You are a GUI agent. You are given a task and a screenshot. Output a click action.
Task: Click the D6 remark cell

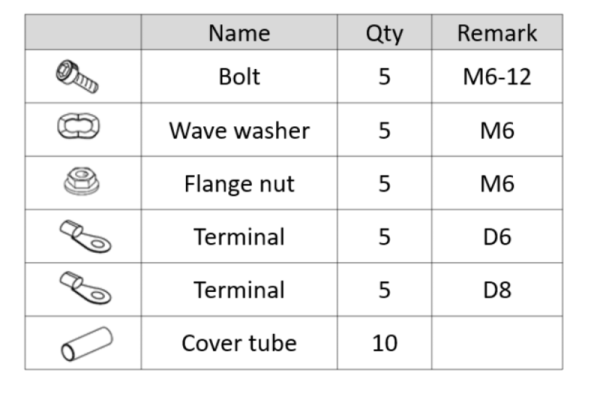coord(496,237)
